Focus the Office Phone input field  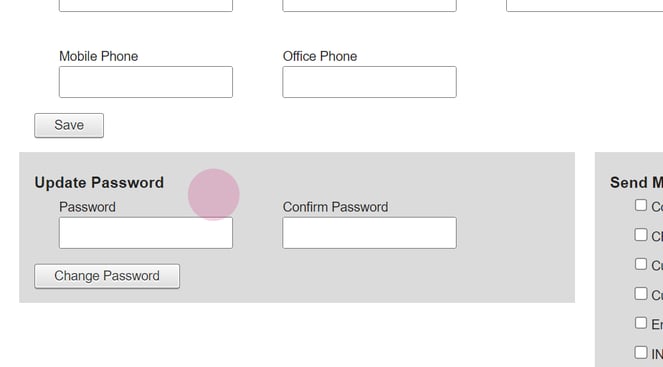[370, 82]
